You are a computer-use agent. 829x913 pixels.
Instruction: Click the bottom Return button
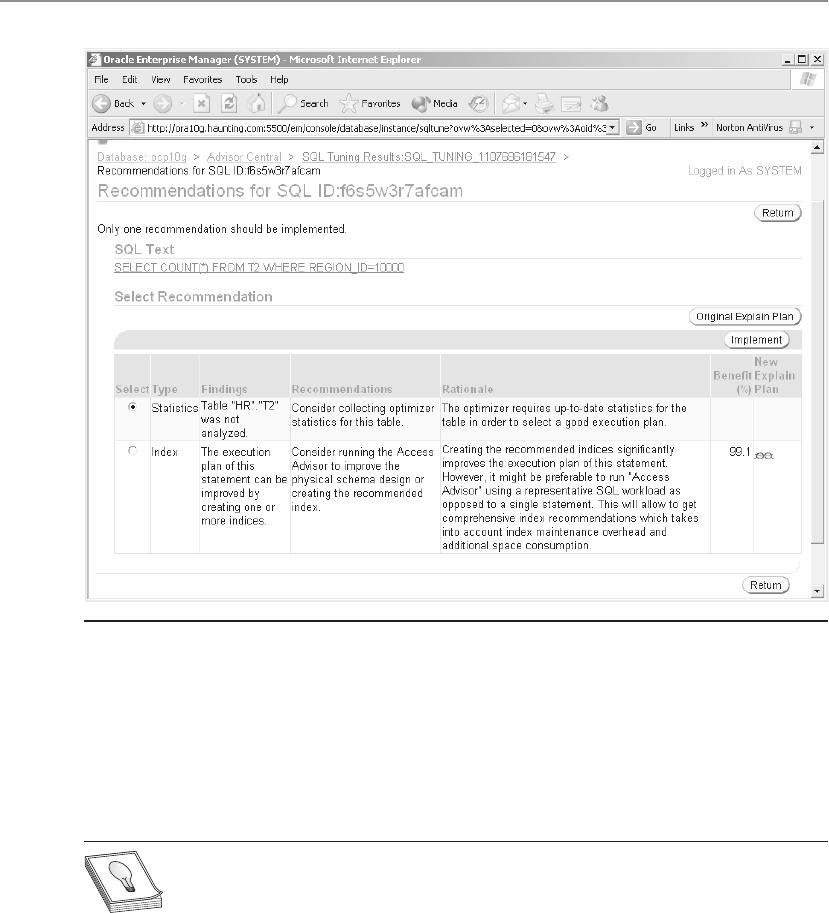(766, 585)
